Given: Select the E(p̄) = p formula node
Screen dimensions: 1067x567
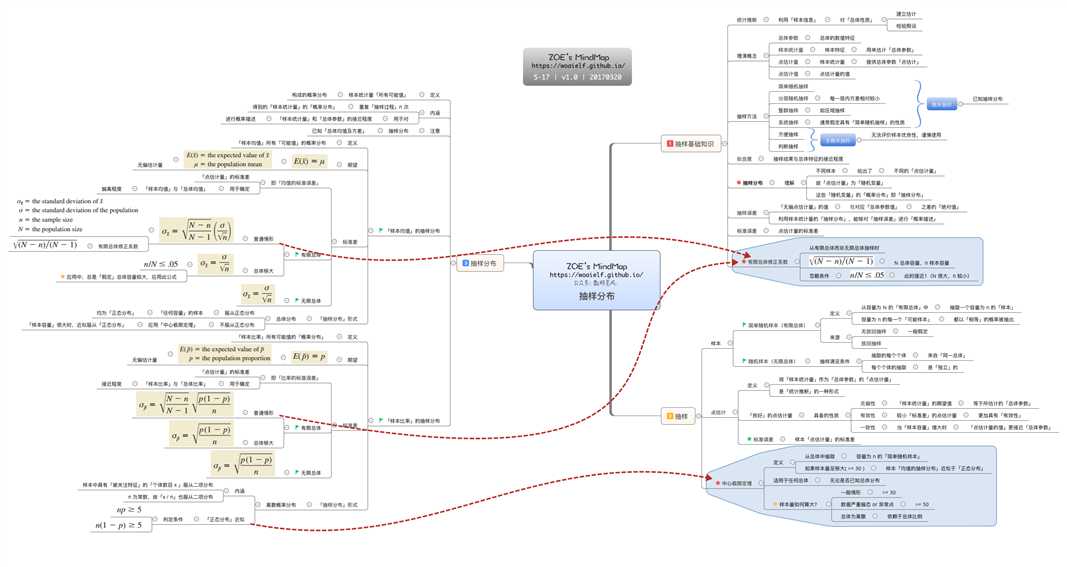Looking at the screenshot, I should [310, 357].
